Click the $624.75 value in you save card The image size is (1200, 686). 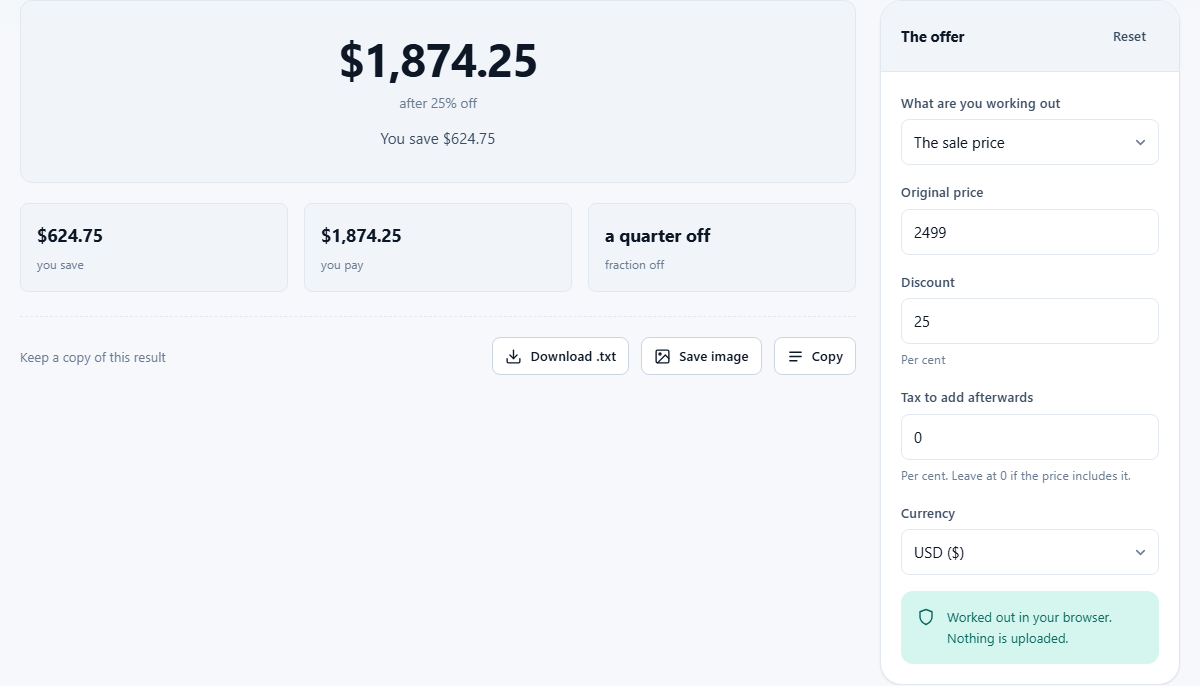point(70,236)
